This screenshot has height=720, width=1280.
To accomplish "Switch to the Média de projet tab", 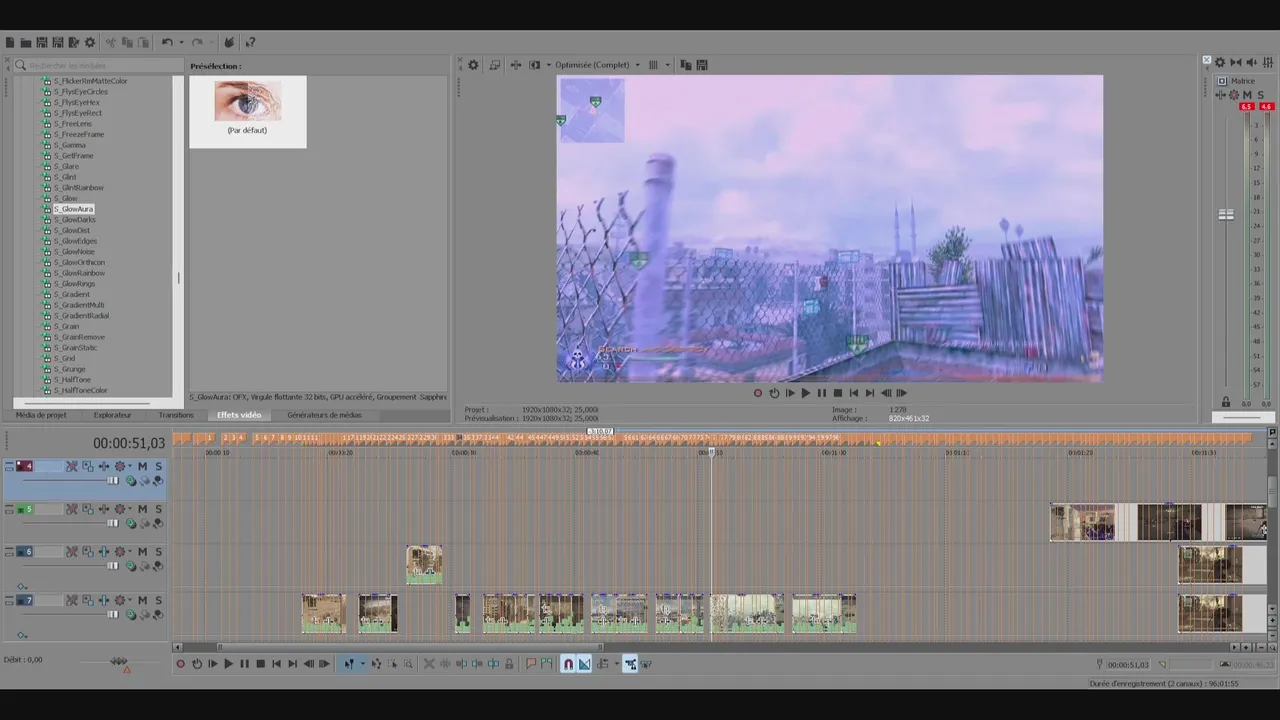I will pos(41,415).
